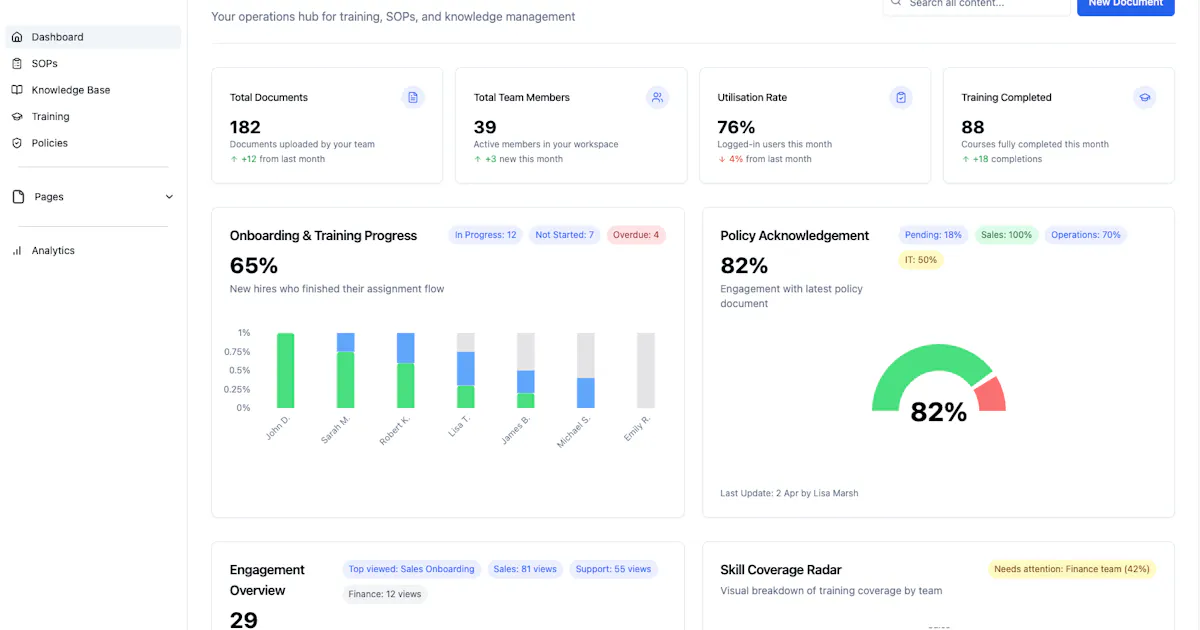Click the Engagement Overview heading

tap(267, 580)
